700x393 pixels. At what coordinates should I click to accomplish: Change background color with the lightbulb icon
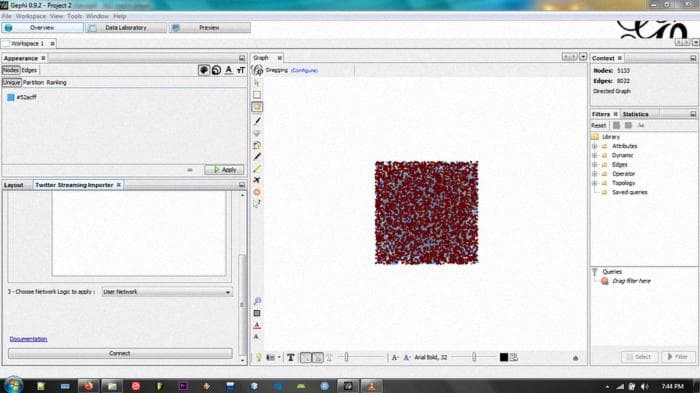[x=258, y=357]
